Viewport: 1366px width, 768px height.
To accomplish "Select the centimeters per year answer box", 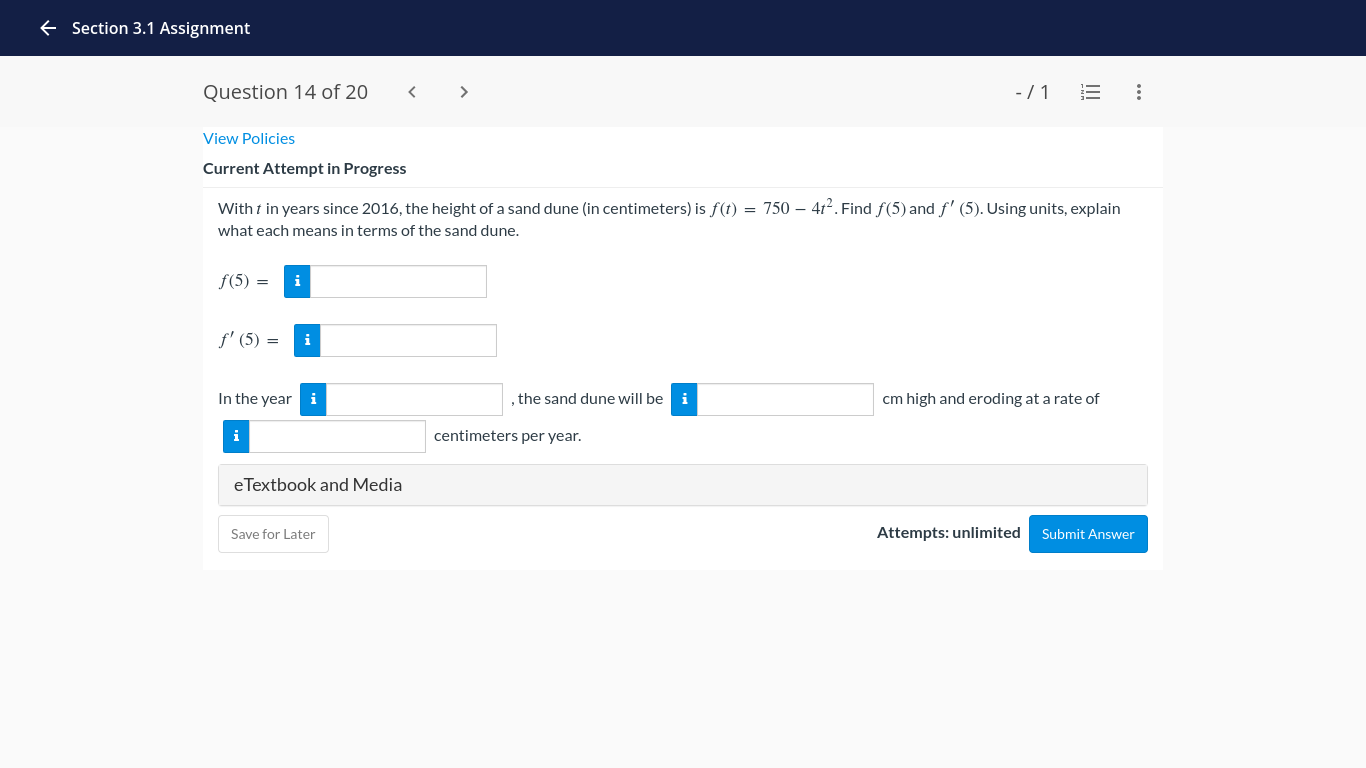I will (338, 436).
